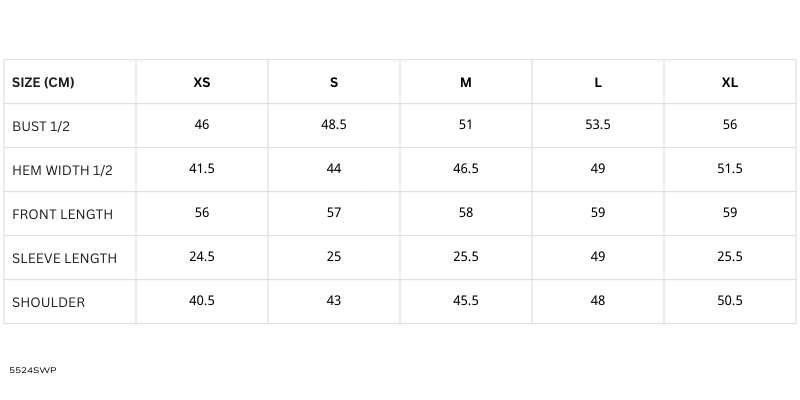Select the S bust value 48.5
This screenshot has width=800, height=400.
pyautogui.click(x=334, y=125)
